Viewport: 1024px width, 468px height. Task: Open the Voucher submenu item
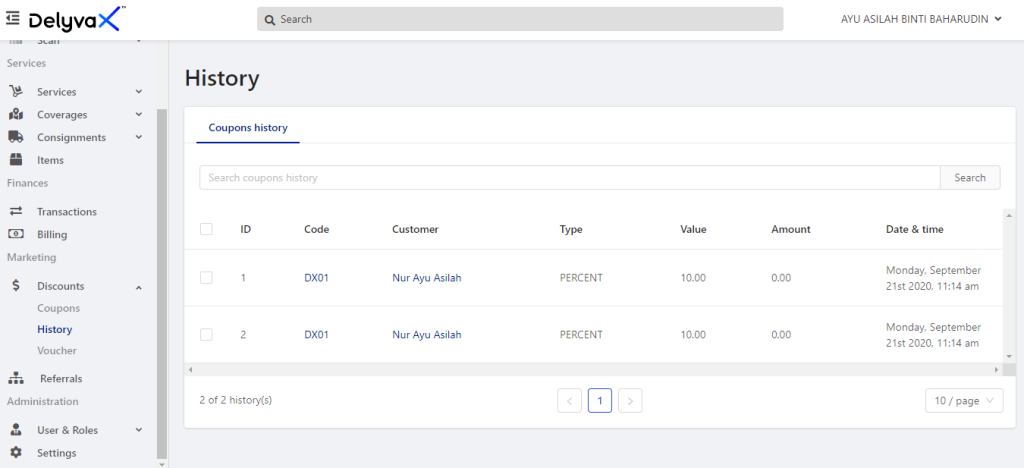click(x=57, y=351)
